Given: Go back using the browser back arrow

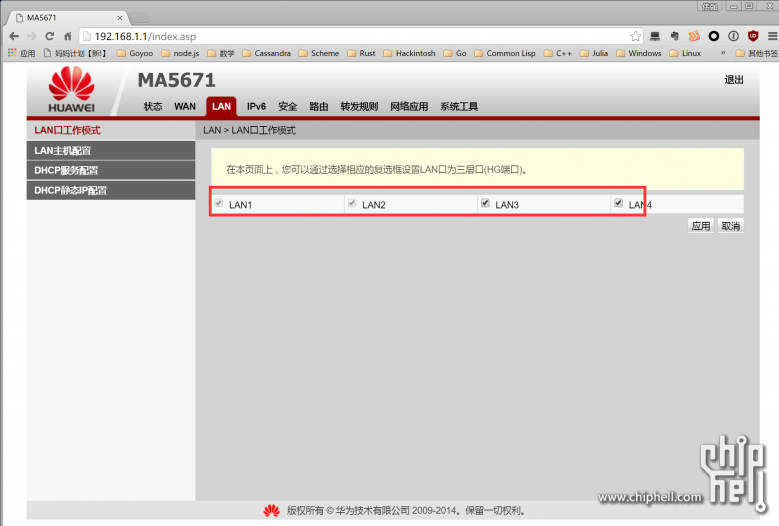Looking at the screenshot, I should 14,36.
